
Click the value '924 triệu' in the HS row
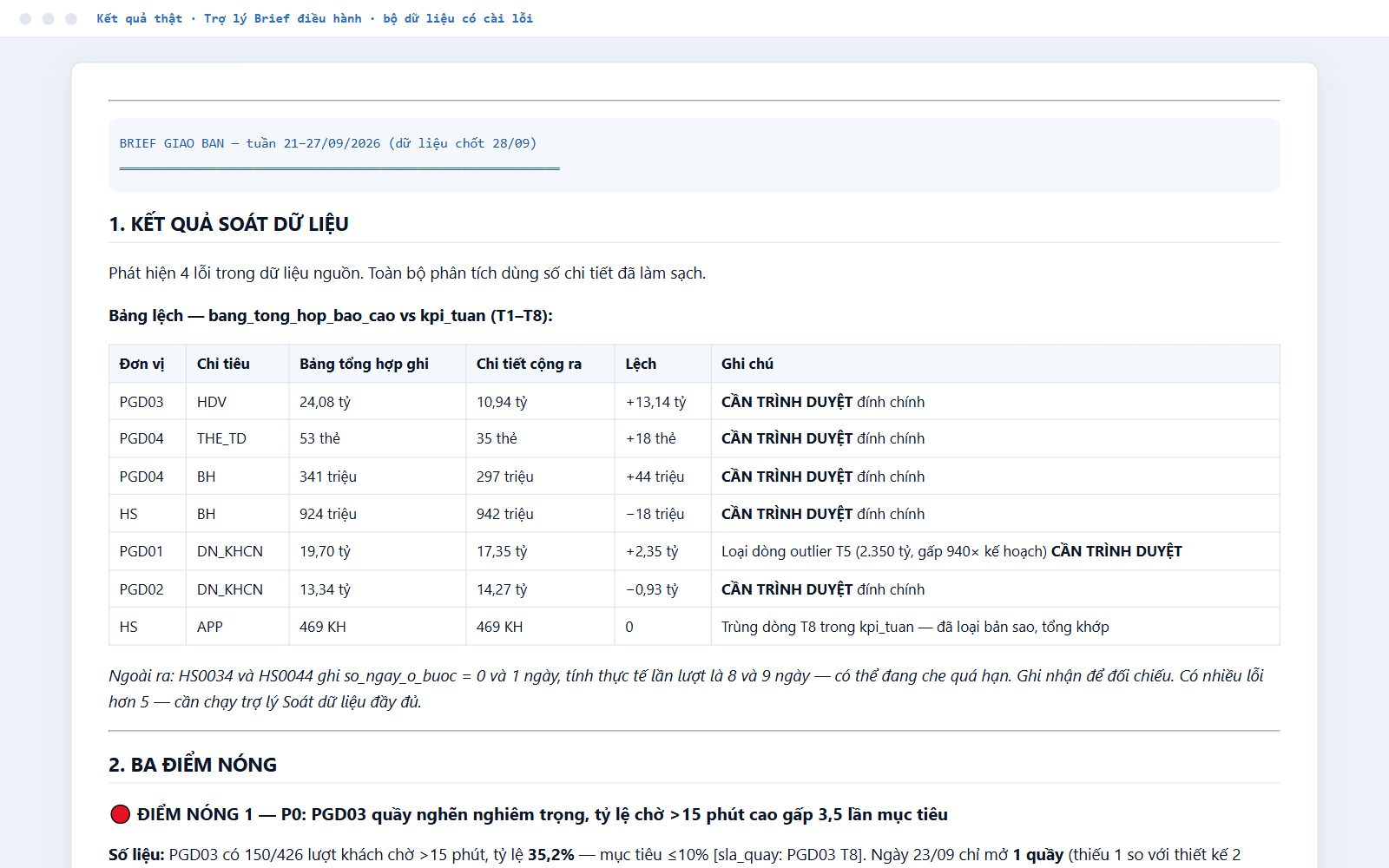tap(327, 514)
